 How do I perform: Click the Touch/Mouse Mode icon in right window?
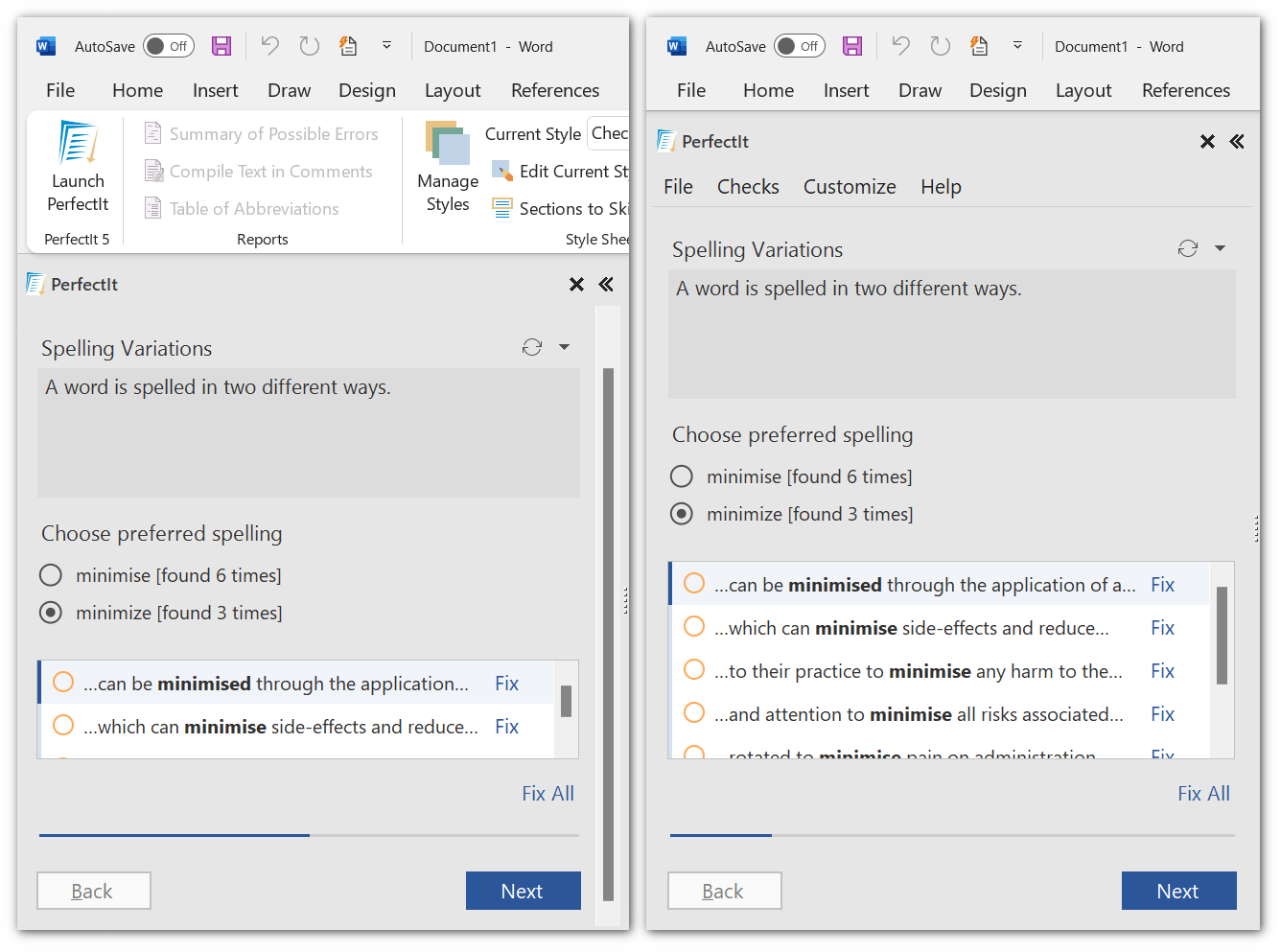pyautogui.click(x=979, y=46)
